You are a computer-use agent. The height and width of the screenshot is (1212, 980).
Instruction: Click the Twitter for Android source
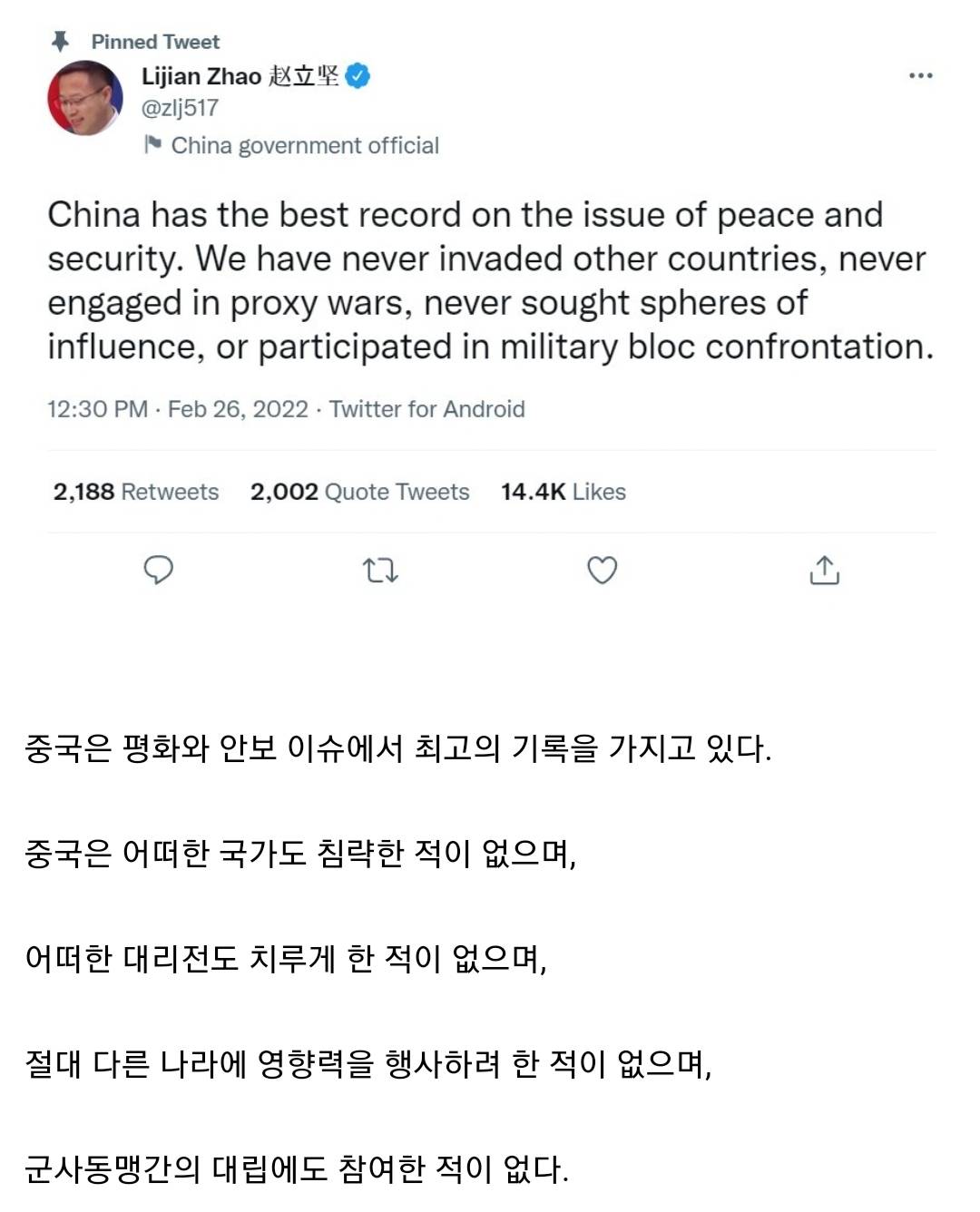pyautogui.click(x=426, y=409)
